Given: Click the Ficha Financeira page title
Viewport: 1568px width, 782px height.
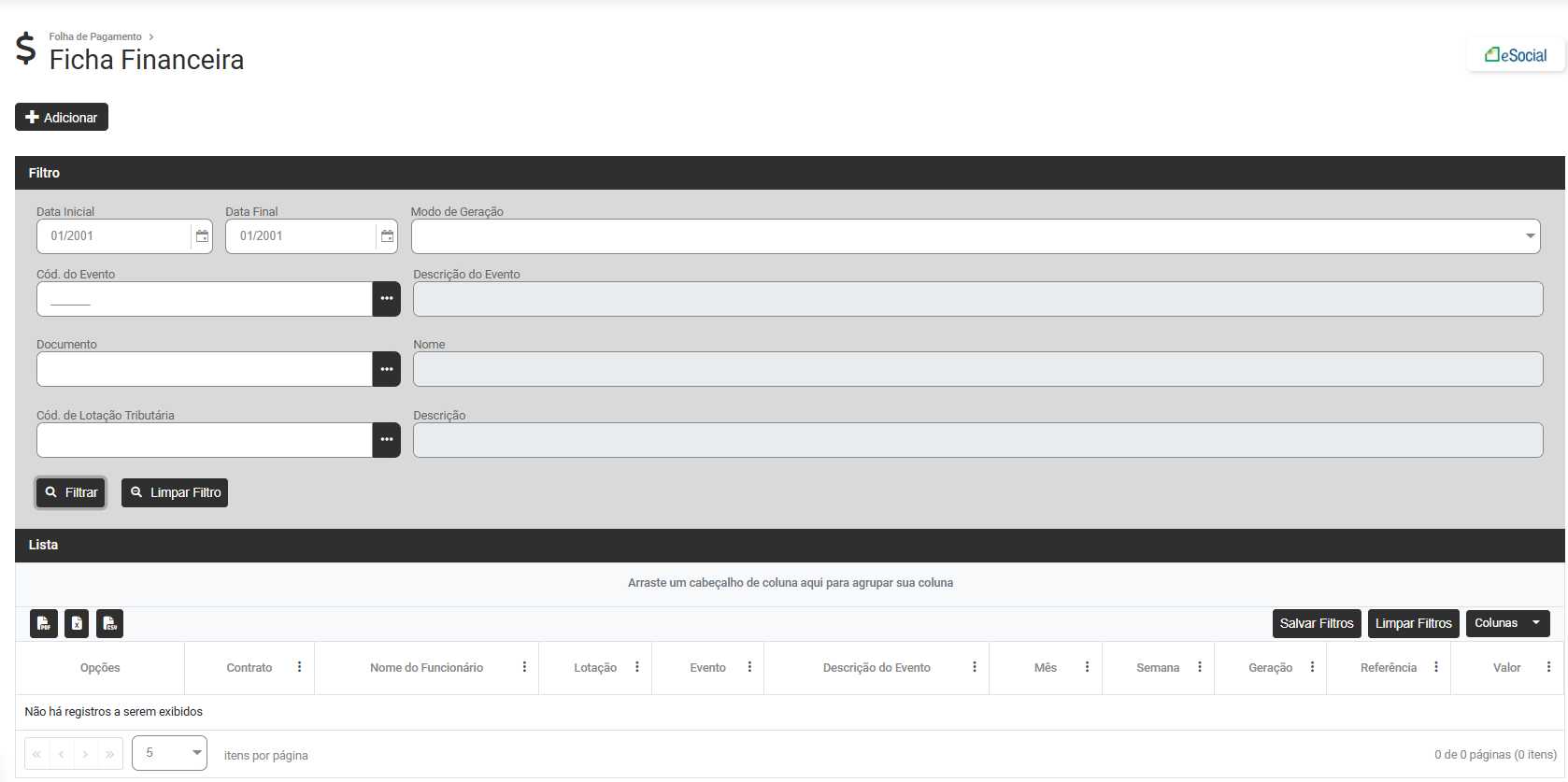Looking at the screenshot, I should click(x=147, y=60).
